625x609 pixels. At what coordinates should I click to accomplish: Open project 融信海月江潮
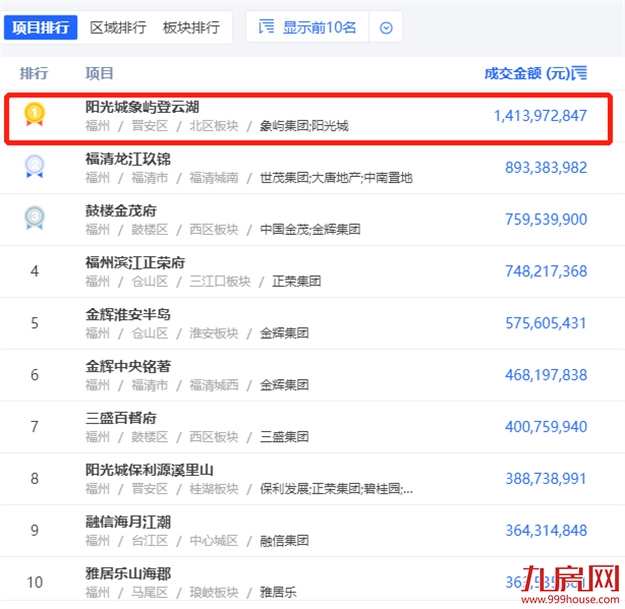(128, 522)
